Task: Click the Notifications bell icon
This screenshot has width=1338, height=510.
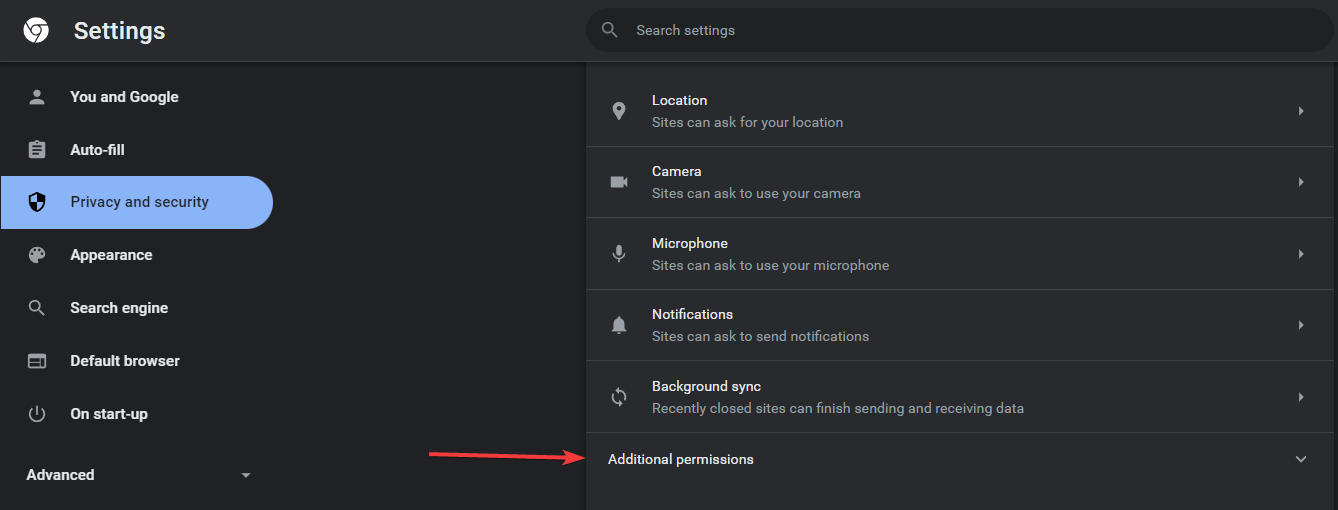Action: tap(619, 325)
